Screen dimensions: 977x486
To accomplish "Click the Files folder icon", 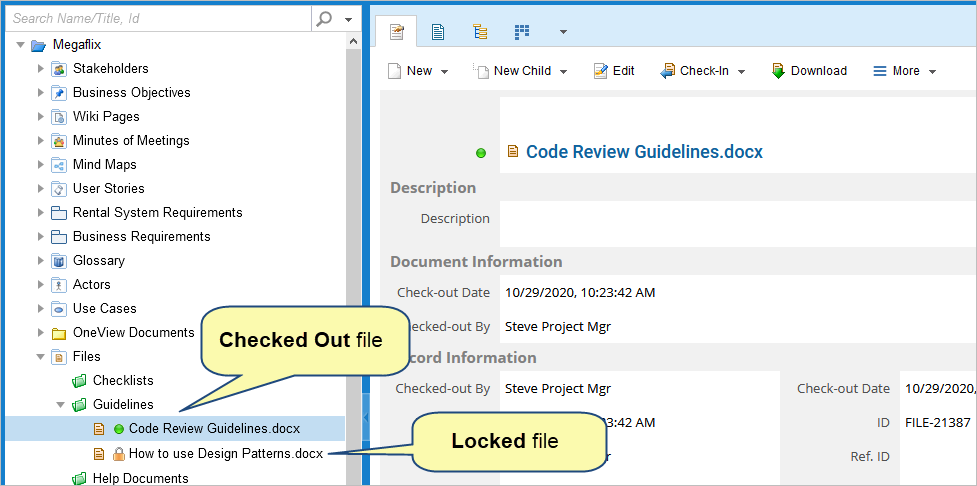I will pos(59,356).
